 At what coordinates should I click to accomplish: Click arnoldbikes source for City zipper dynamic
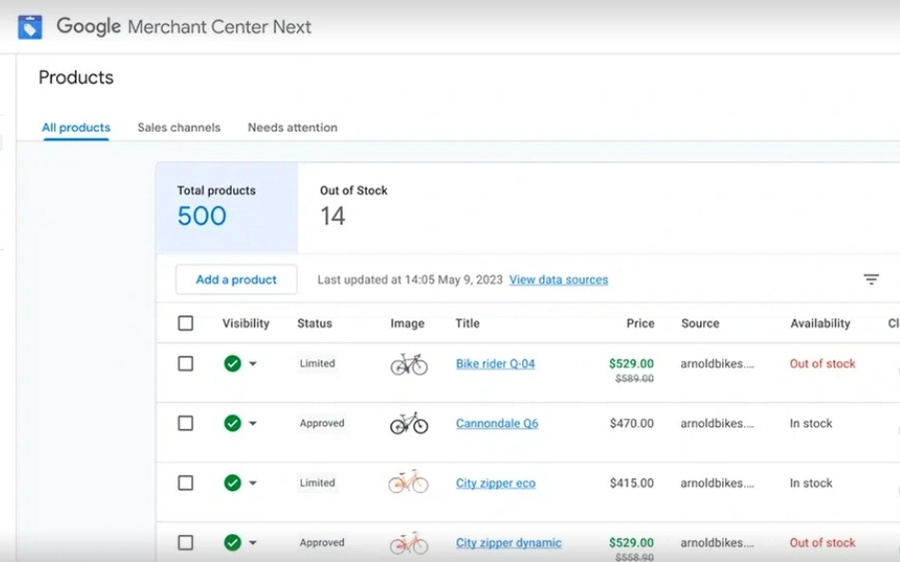(x=717, y=542)
